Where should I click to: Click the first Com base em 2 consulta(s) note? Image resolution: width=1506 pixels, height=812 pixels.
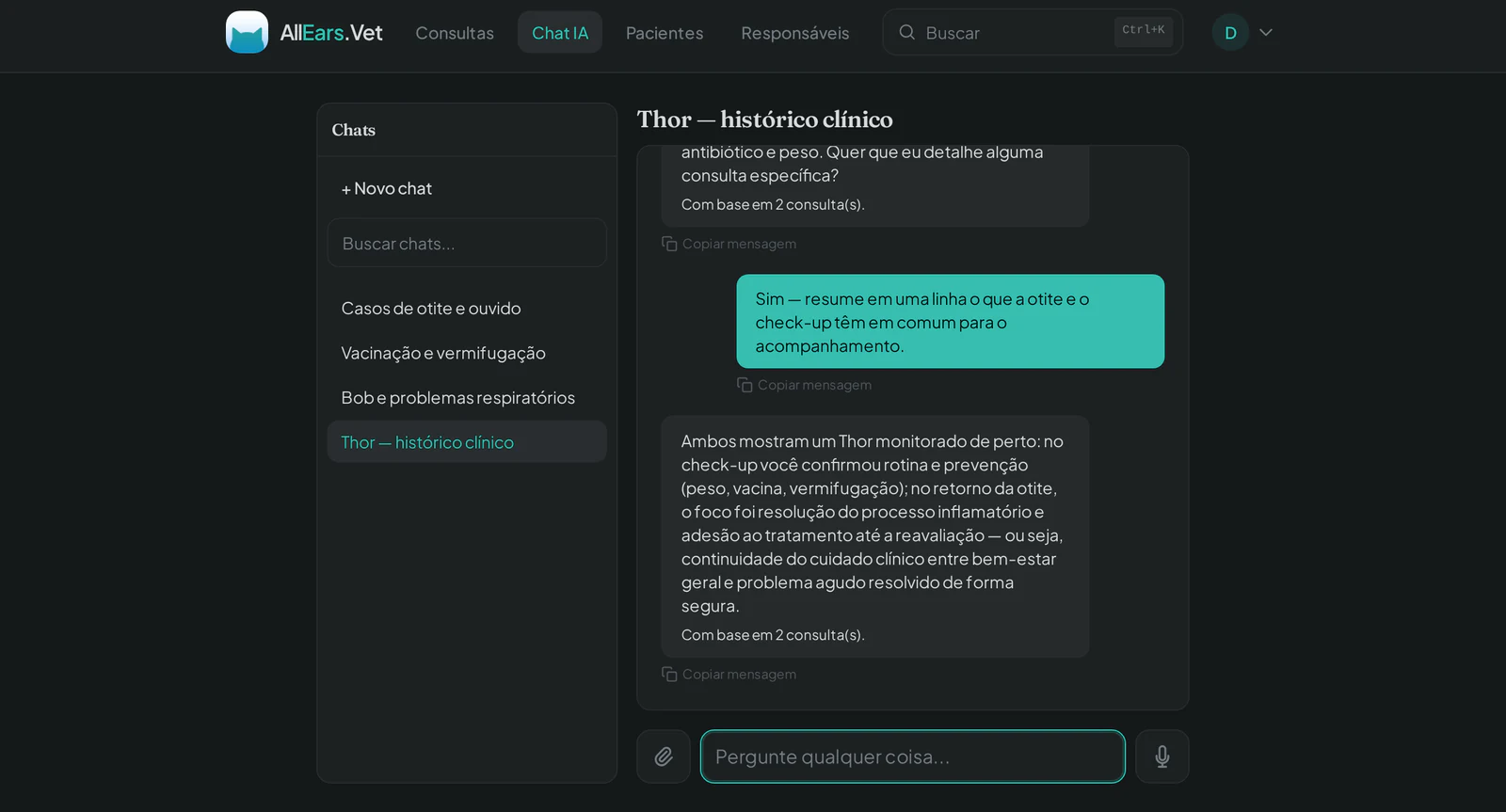(x=773, y=204)
